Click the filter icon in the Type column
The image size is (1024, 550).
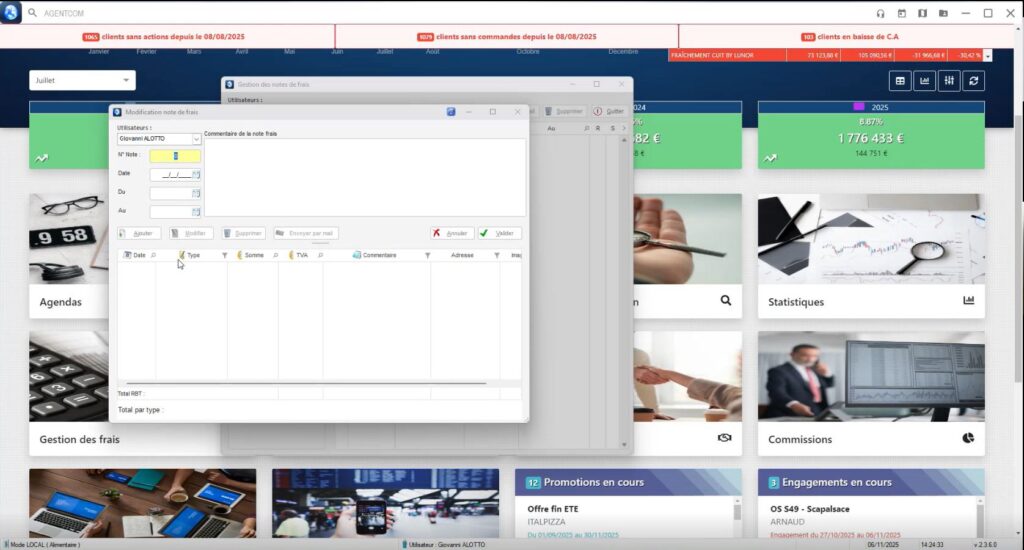coord(224,256)
